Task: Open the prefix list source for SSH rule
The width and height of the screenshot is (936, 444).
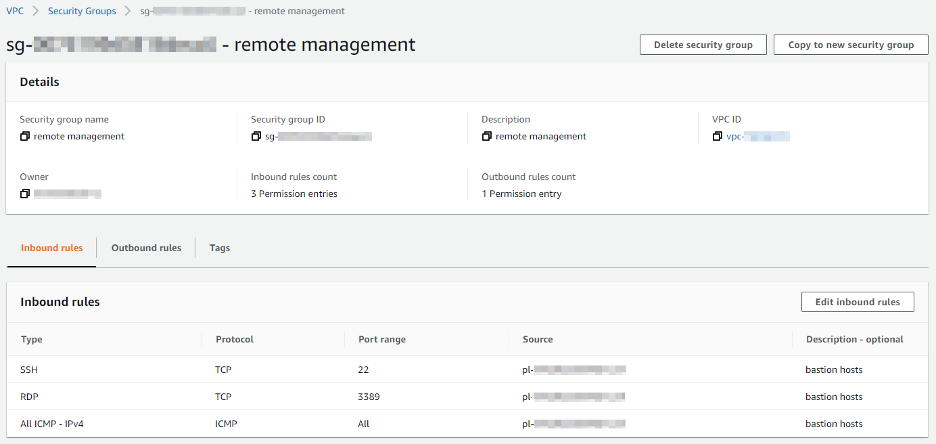Action: coord(574,369)
